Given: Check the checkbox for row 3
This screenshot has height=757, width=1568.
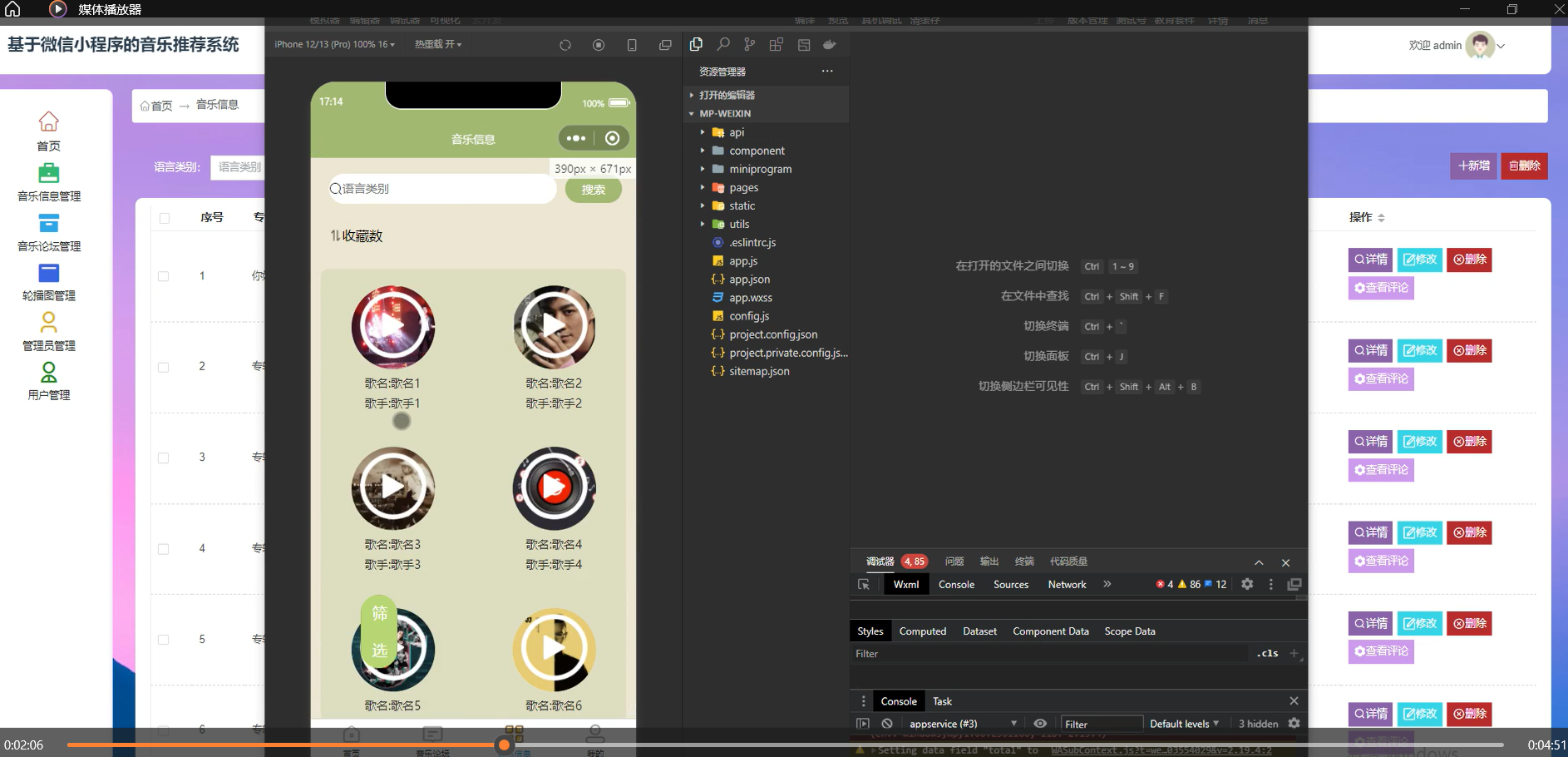Looking at the screenshot, I should 164,458.
